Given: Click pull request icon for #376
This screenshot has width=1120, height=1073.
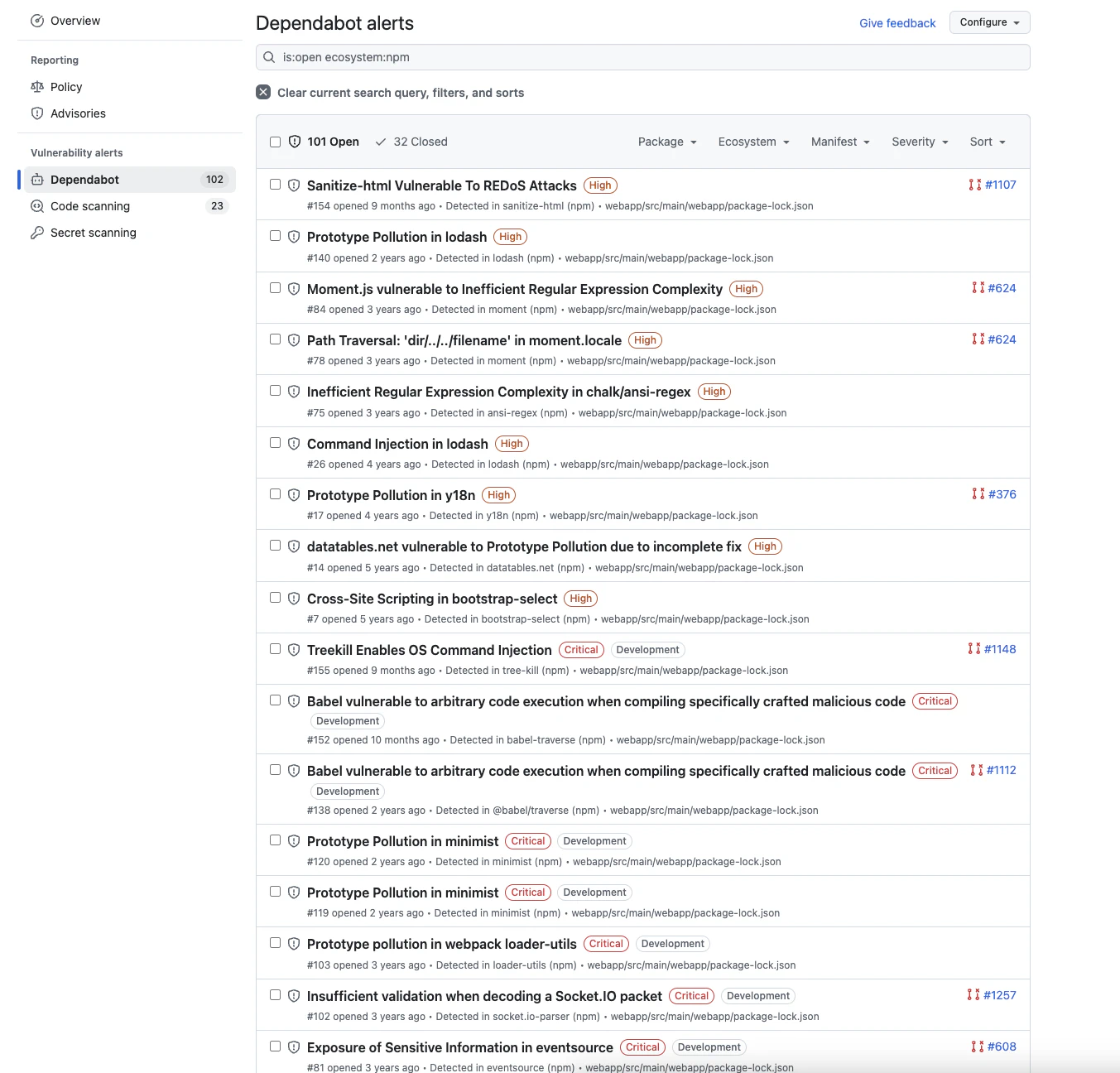Looking at the screenshot, I should tap(978, 494).
